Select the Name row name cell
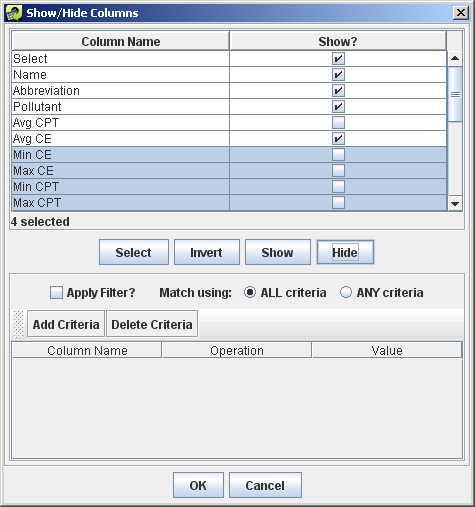Image resolution: width=475 pixels, height=507 pixels. tap(121, 75)
